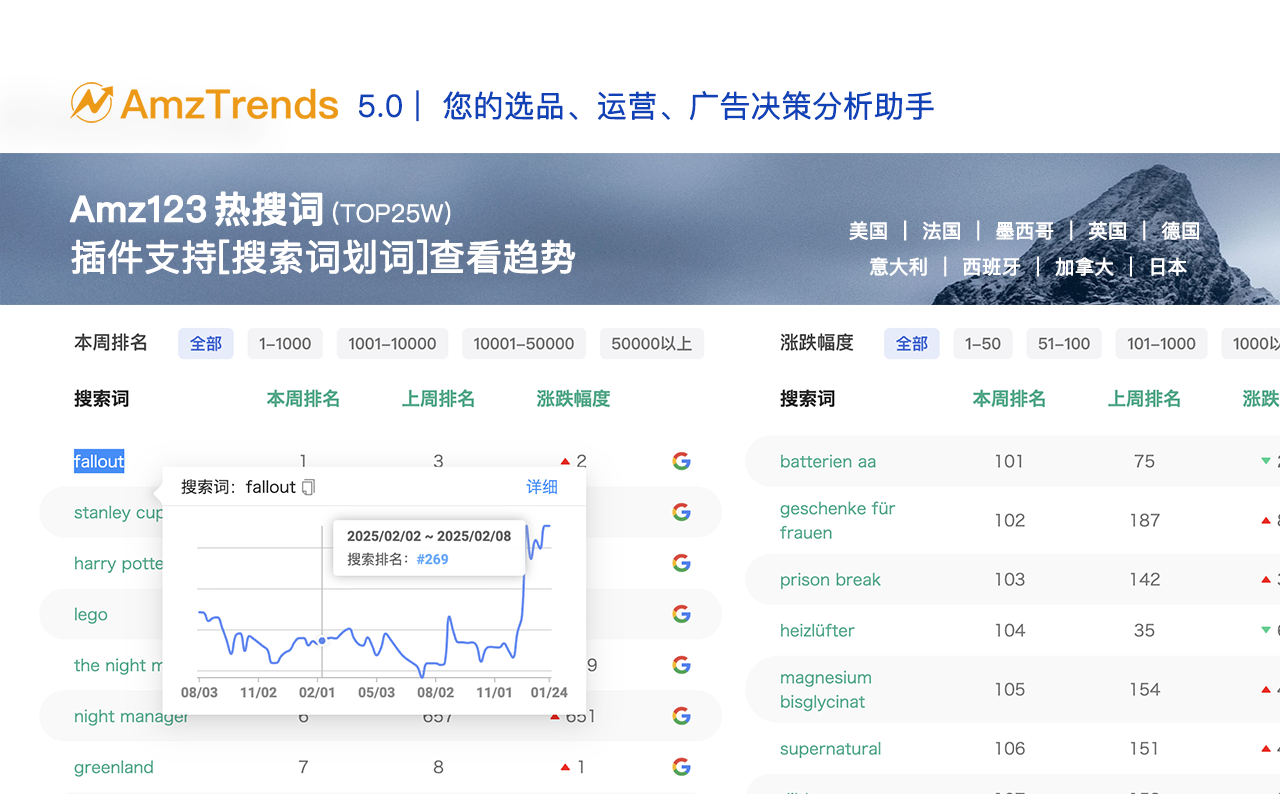This screenshot has height=800, width=1280.
Task: Open the prison break search term
Action: [x=830, y=580]
